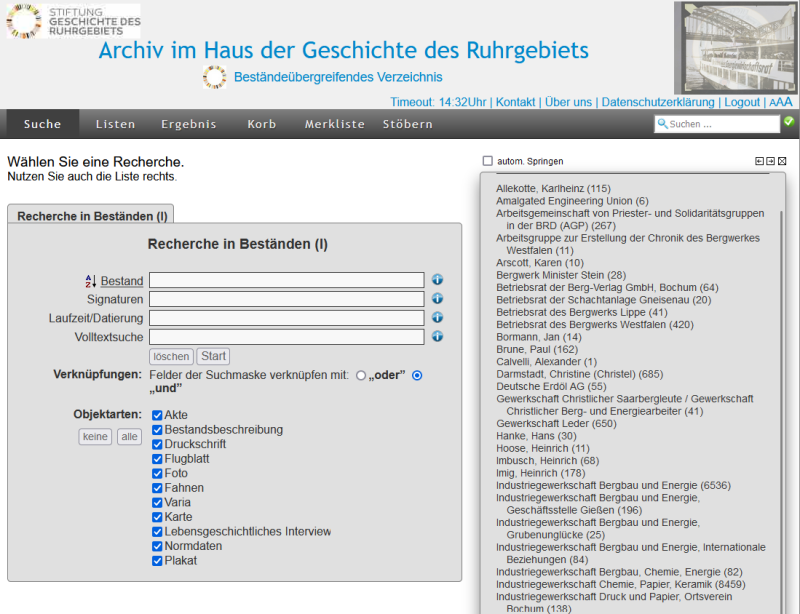
Task: Open the Suche menu item
Action: click(x=42, y=124)
